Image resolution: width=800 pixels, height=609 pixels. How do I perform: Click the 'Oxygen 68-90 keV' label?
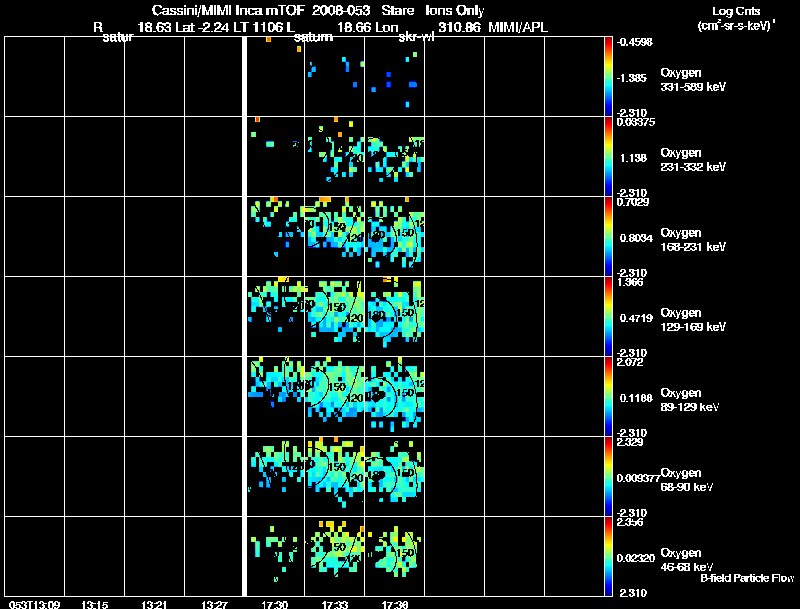[687, 480]
